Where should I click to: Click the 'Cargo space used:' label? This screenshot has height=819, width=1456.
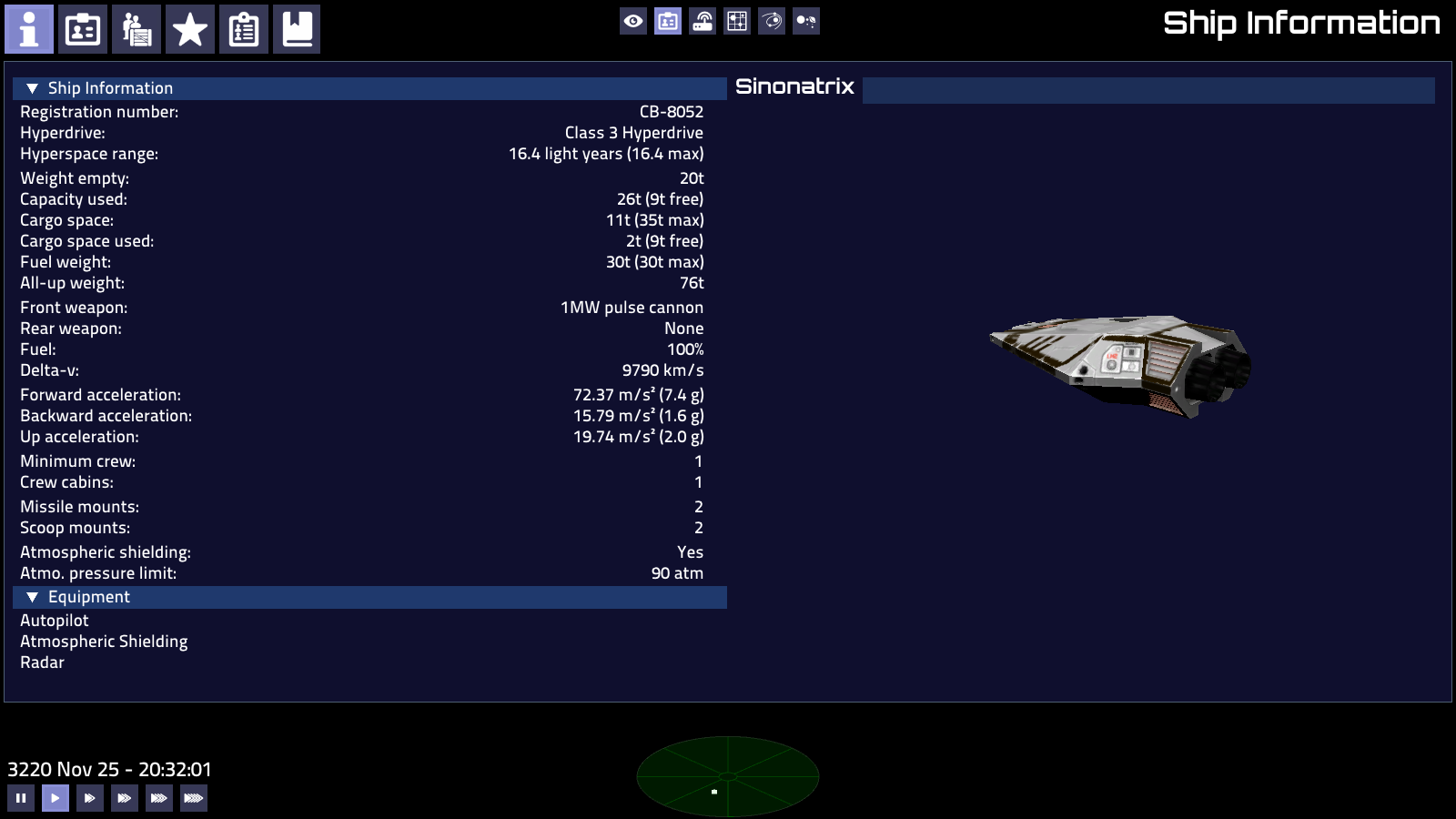[x=87, y=241]
